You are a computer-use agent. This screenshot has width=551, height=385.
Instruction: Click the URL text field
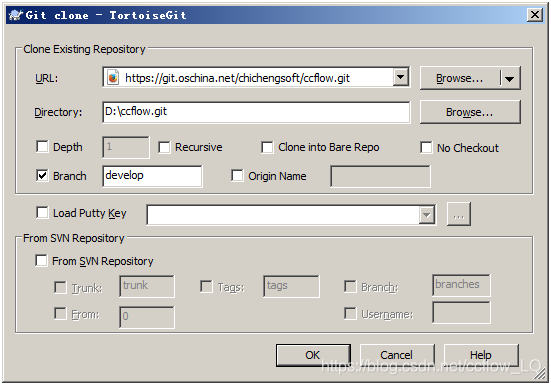[256, 77]
